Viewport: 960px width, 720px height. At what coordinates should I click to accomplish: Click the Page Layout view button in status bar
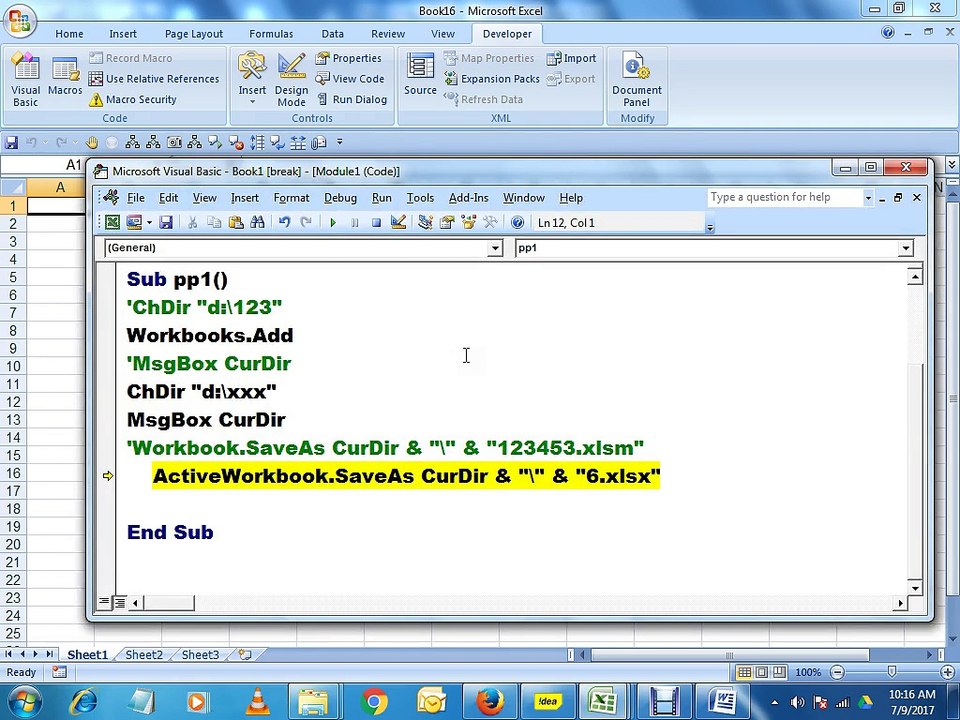(762, 672)
